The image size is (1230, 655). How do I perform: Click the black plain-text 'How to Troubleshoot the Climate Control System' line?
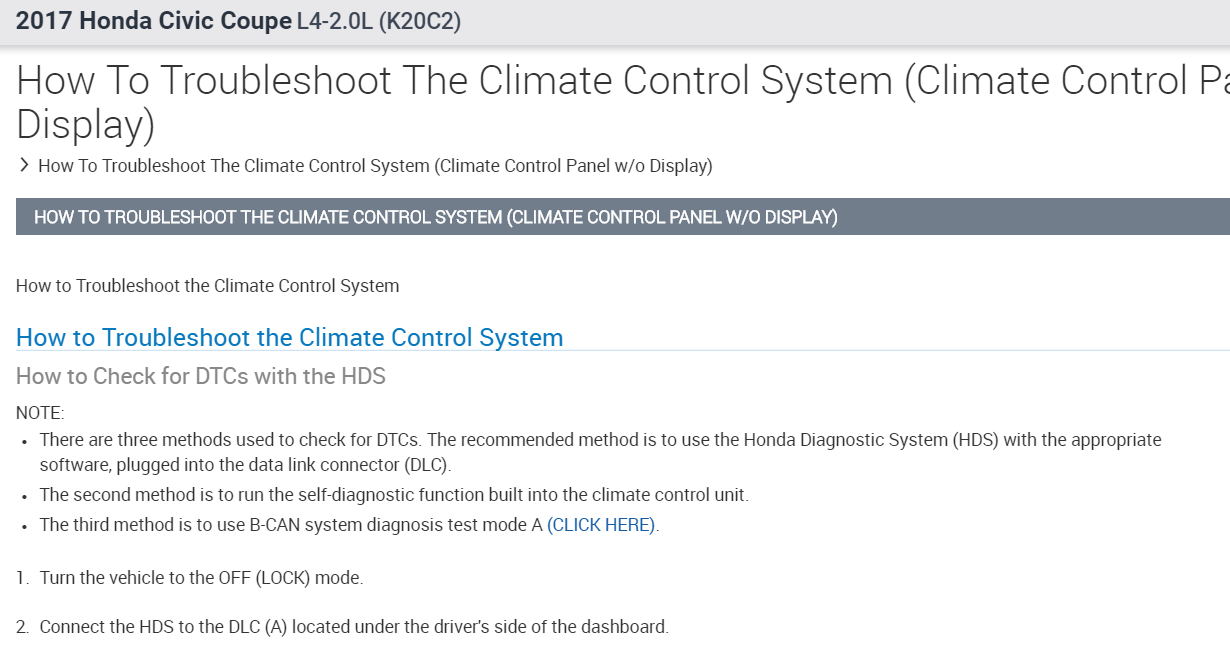click(207, 286)
